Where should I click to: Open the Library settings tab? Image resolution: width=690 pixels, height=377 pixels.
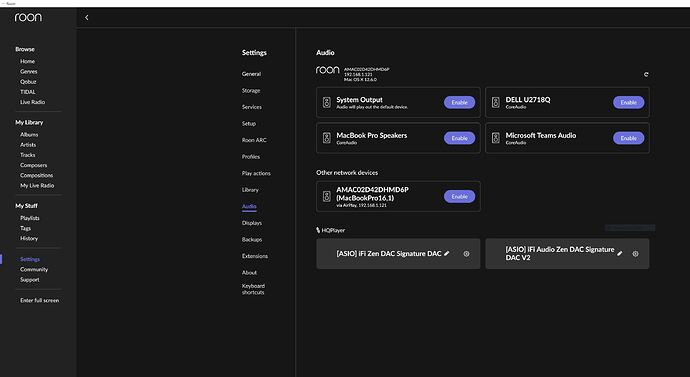(250, 190)
